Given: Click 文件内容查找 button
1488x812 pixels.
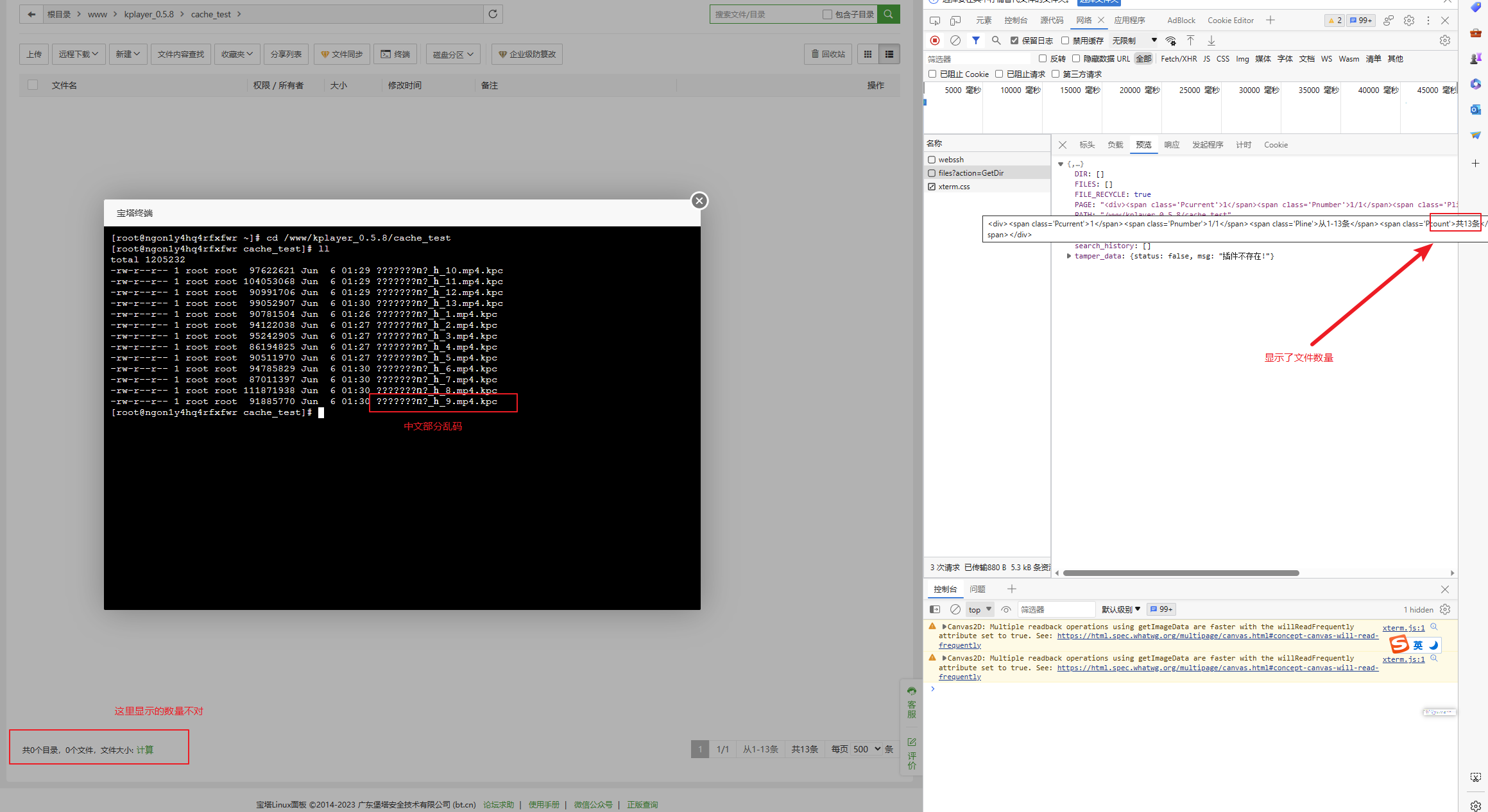Looking at the screenshot, I should click(x=181, y=55).
